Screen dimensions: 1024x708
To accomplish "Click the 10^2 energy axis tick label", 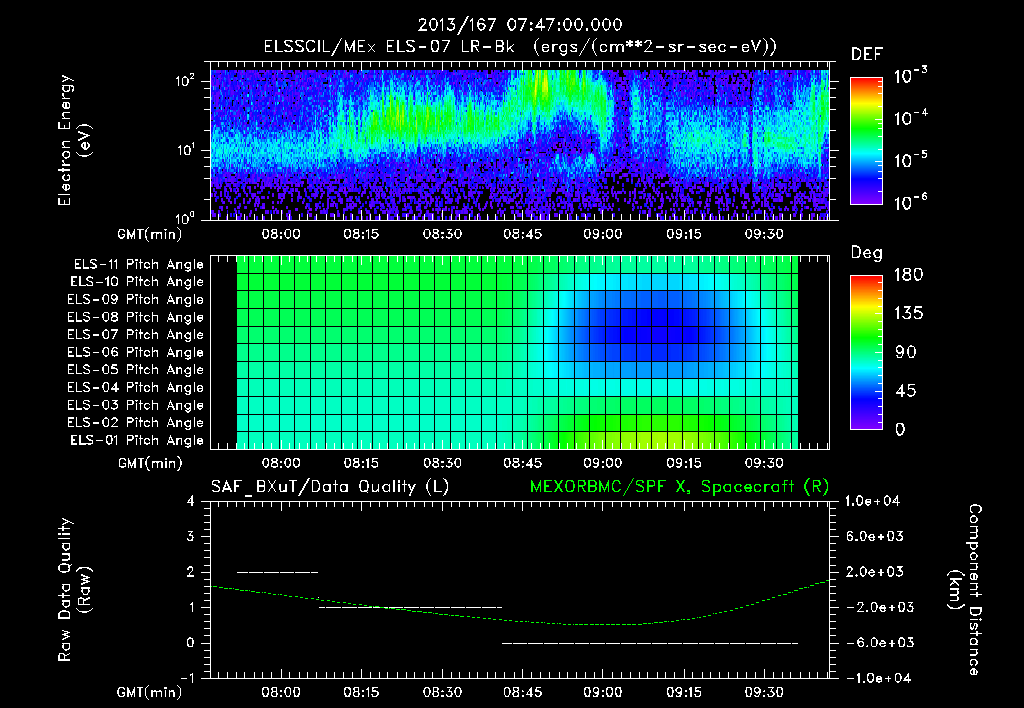I will (185, 82).
